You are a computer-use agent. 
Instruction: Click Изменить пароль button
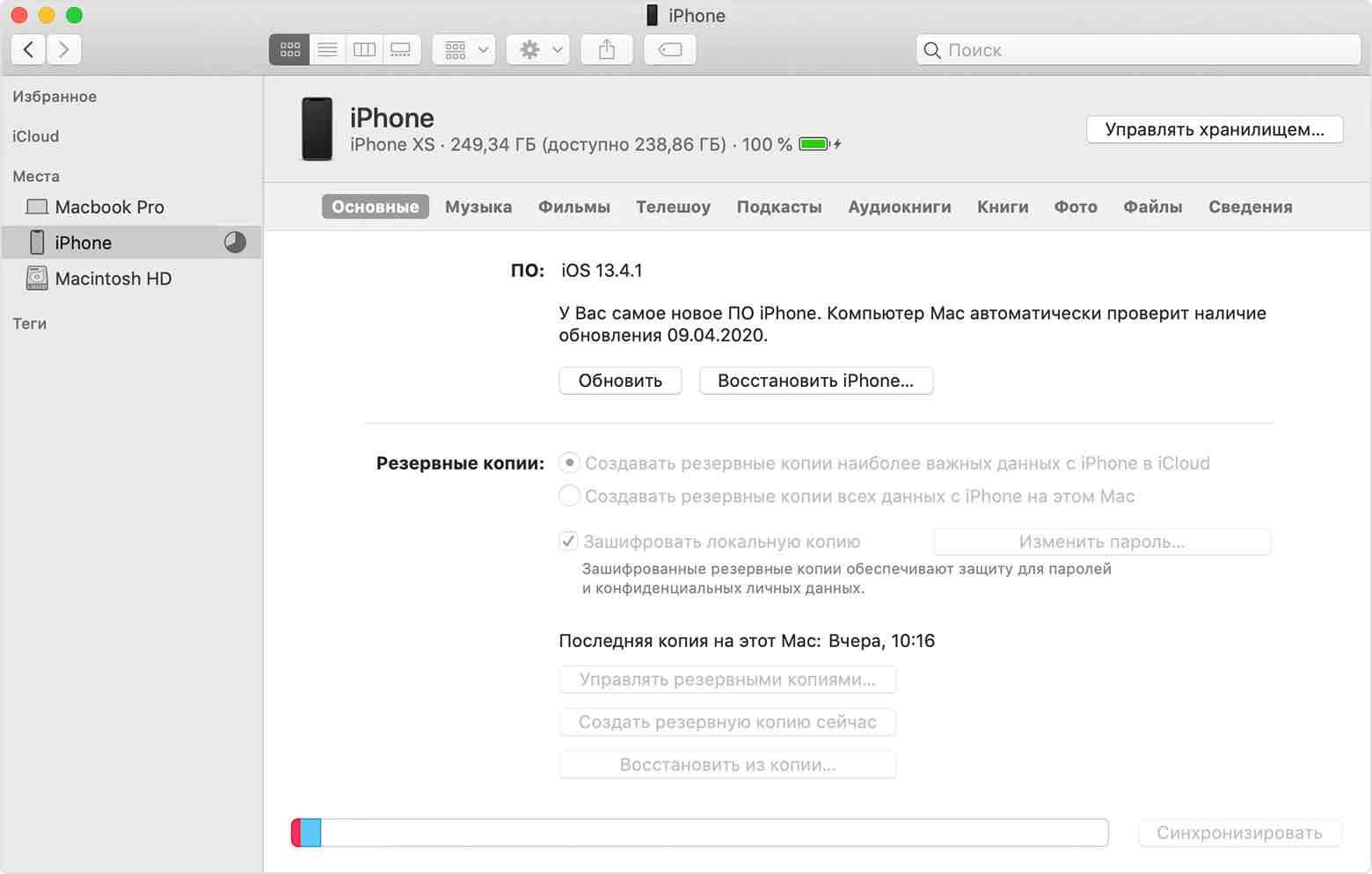pyautogui.click(x=1102, y=542)
